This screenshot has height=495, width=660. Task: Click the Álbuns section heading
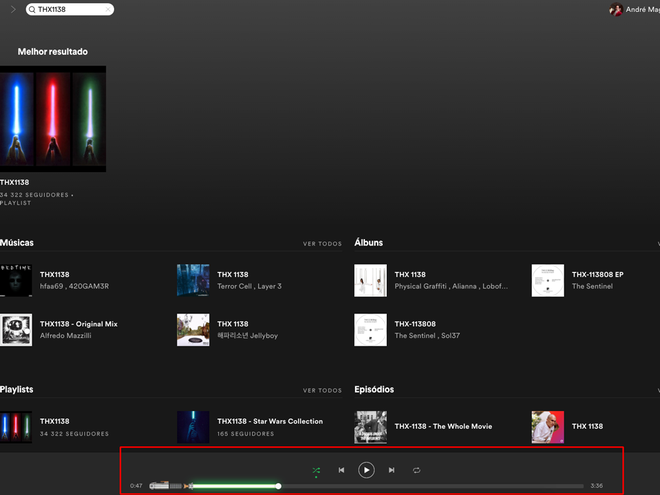pos(369,242)
